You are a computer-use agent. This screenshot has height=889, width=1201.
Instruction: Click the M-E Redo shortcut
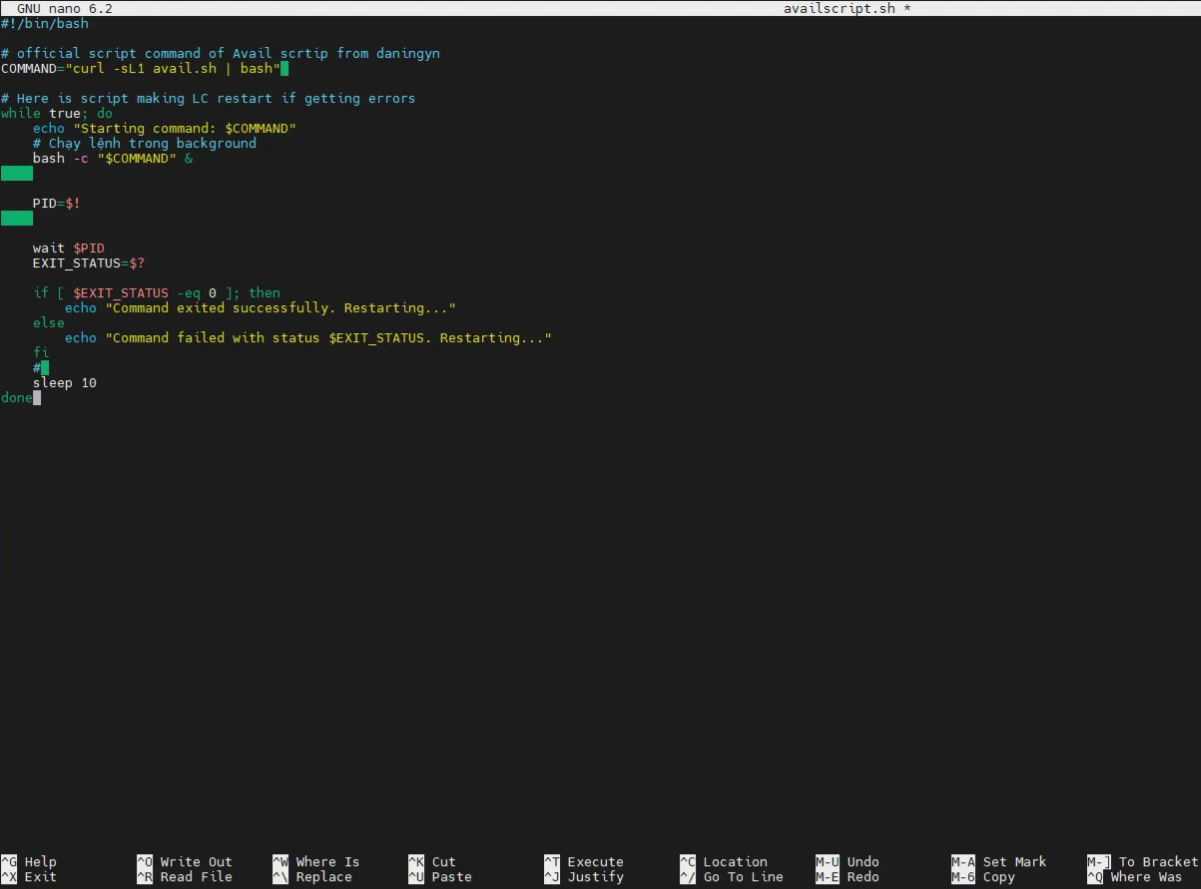click(x=848, y=877)
